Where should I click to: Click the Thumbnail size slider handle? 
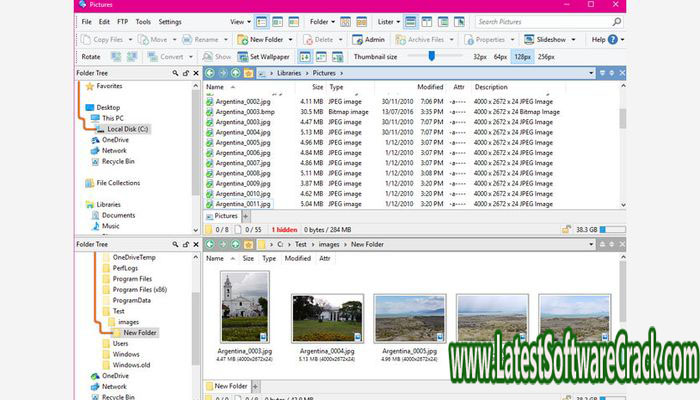431,56
